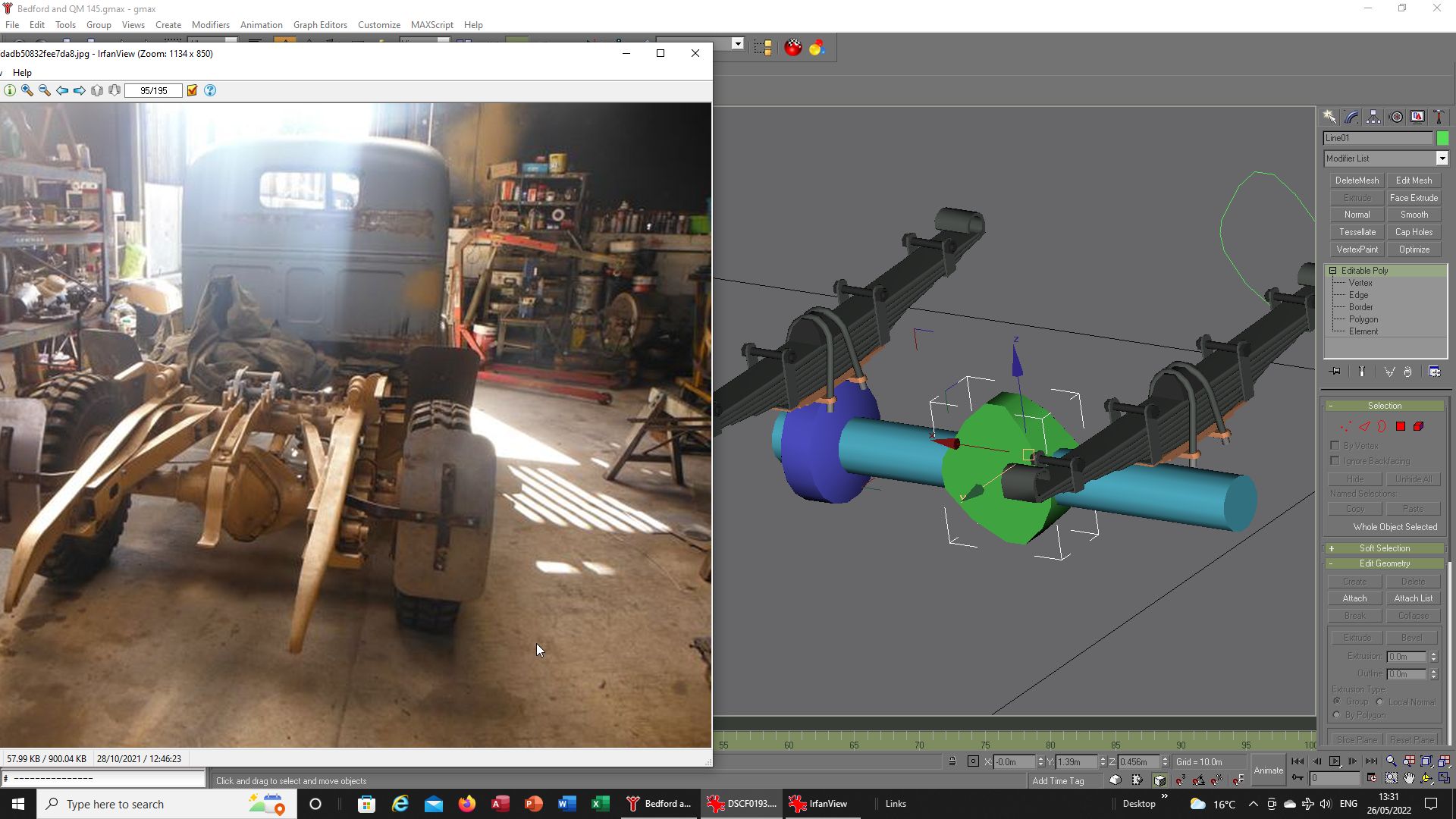Go to next image in IrfanView
1456x819 pixels.
click(x=80, y=90)
